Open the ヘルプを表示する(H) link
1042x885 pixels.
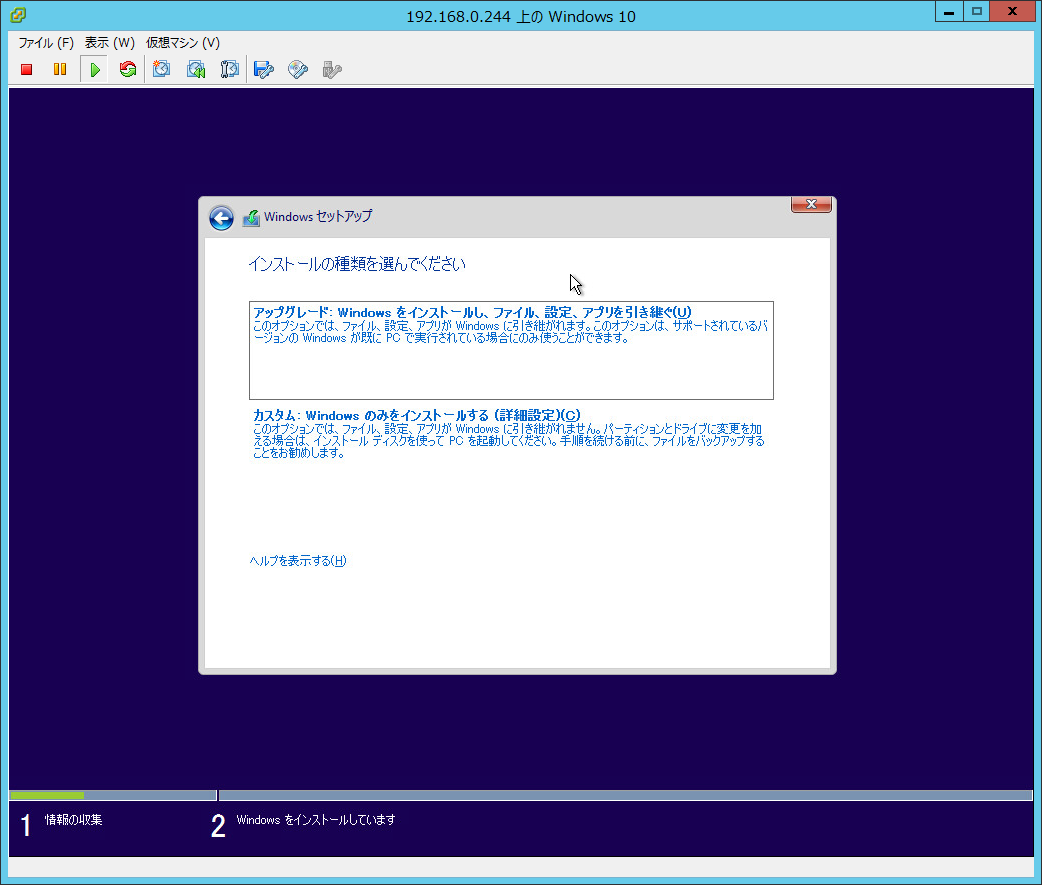tap(298, 561)
